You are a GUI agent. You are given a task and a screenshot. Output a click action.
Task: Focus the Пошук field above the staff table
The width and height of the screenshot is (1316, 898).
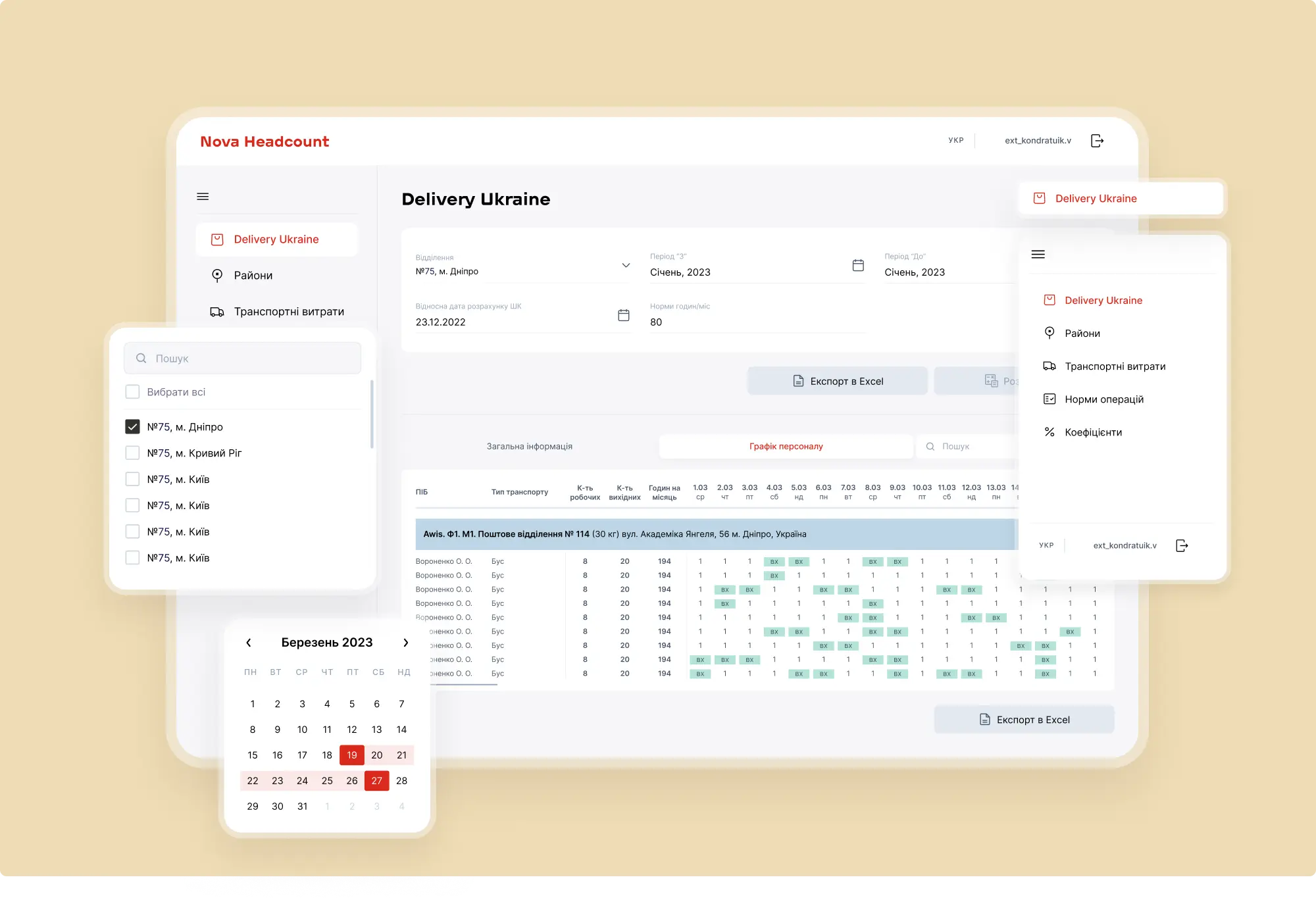pos(967,446)
